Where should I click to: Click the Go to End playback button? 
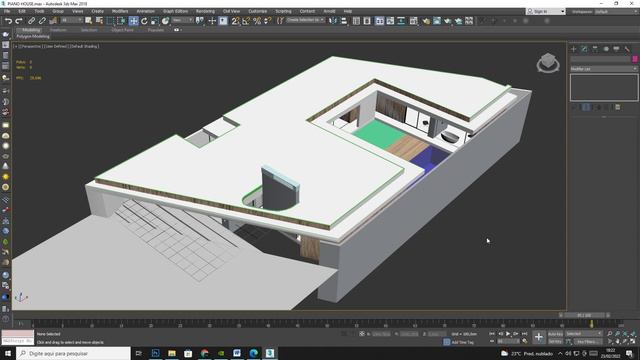524,334
